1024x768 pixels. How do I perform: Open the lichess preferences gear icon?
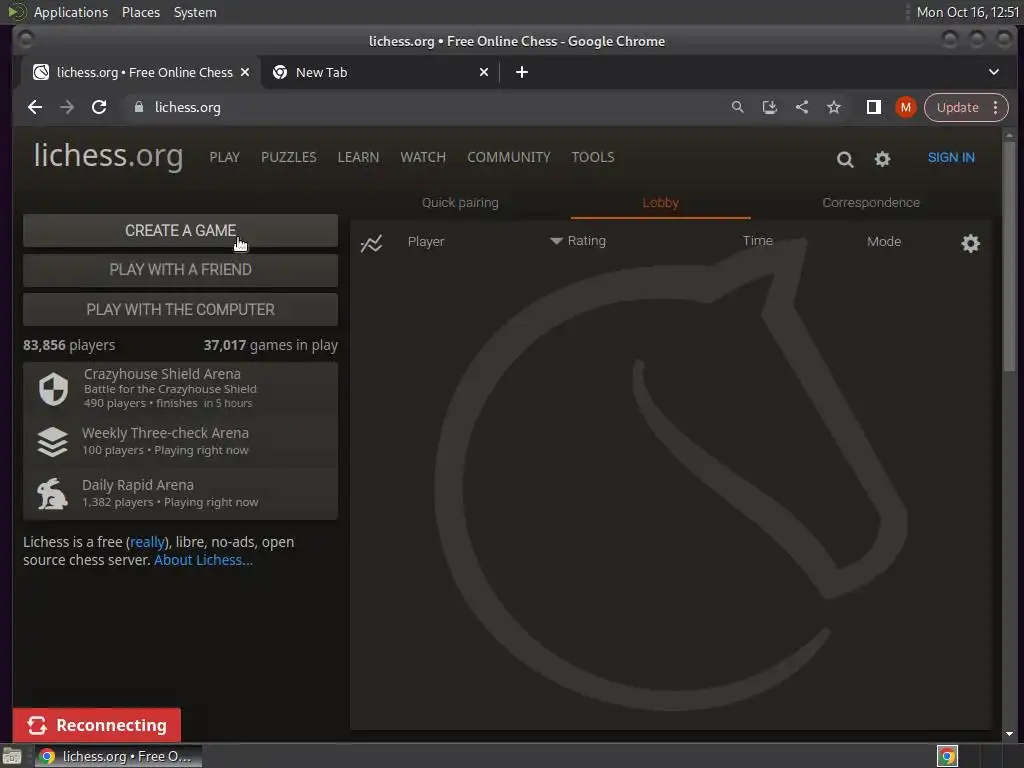pos(882,159)
